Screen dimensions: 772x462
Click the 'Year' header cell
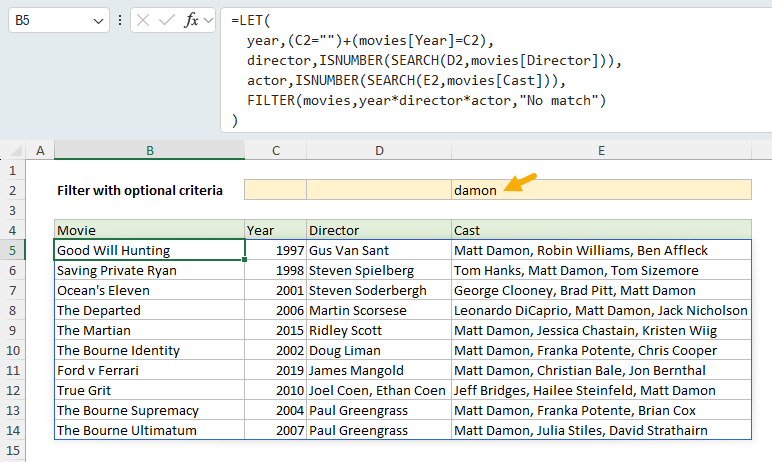coord(275,230)
